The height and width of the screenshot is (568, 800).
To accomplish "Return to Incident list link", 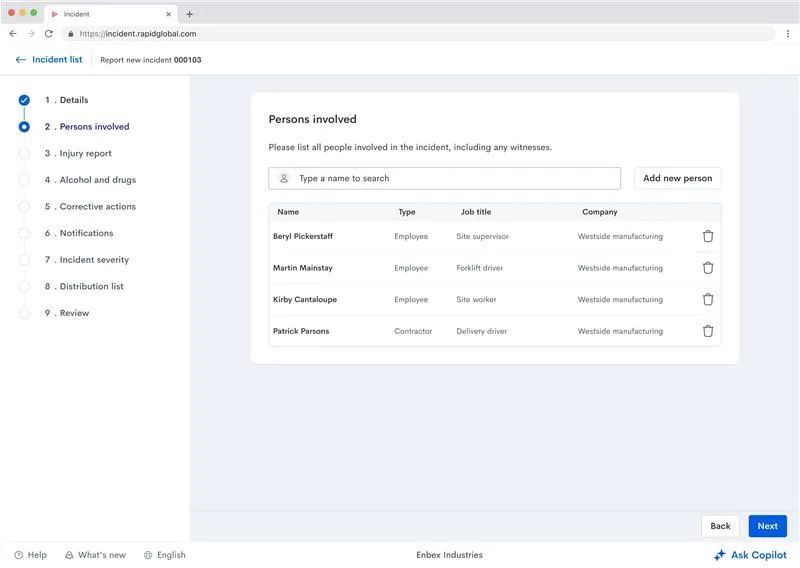I will (57, 60).
